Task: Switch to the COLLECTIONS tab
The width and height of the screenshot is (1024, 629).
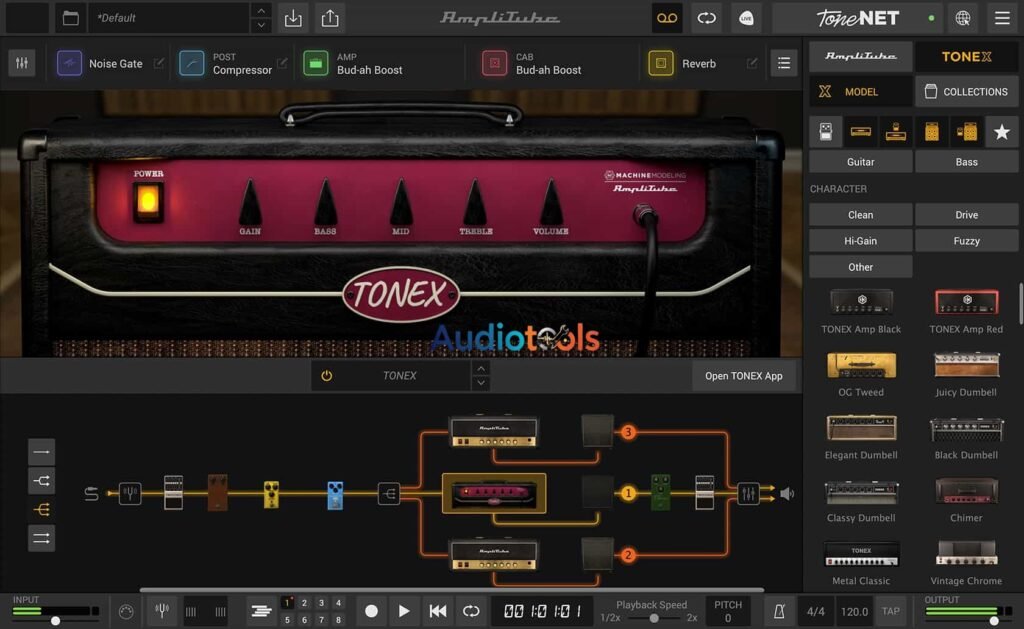Action: pos(966,91)
